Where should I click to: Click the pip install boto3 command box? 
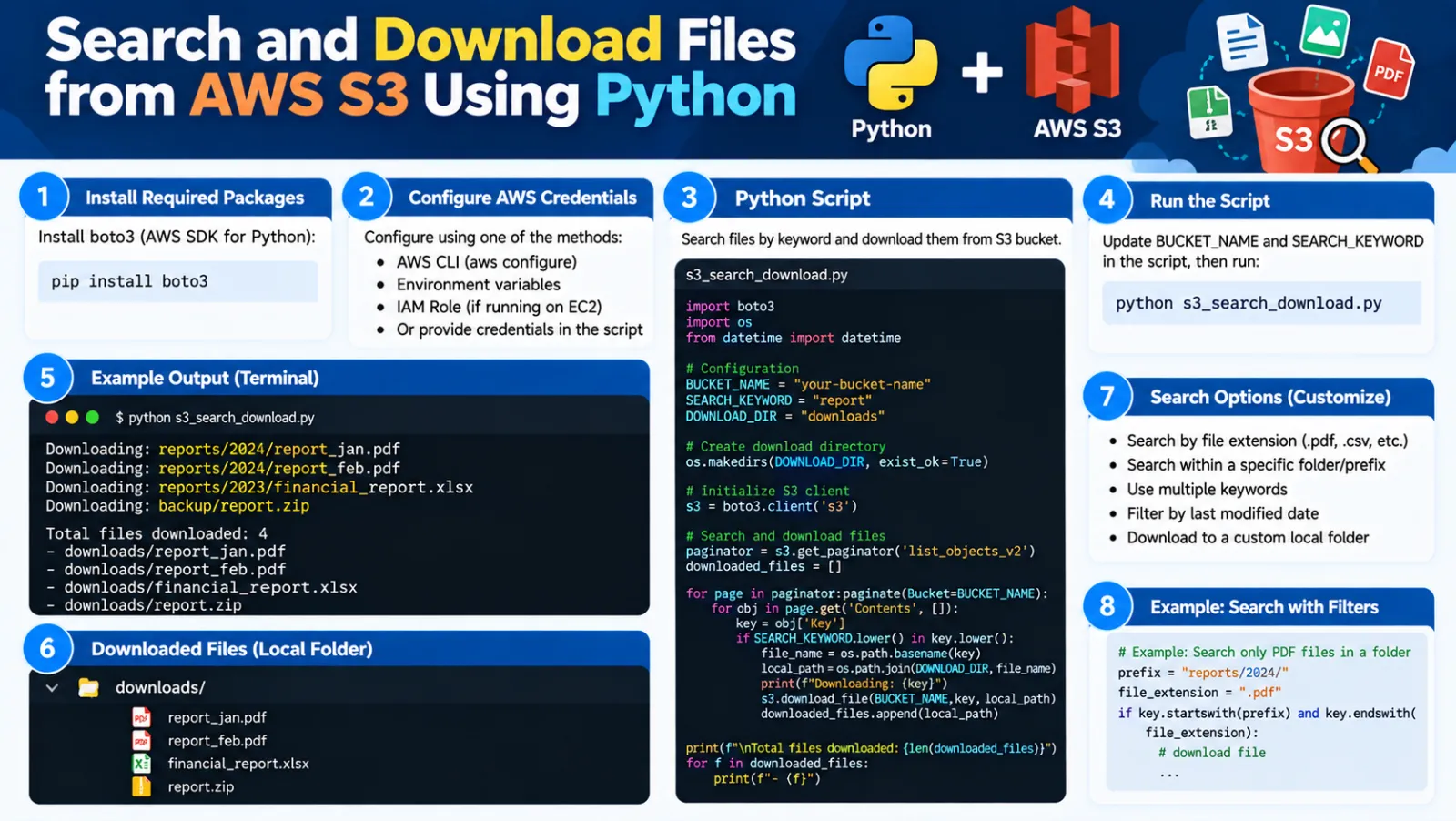pyautogui.click(x=177, y=281)
